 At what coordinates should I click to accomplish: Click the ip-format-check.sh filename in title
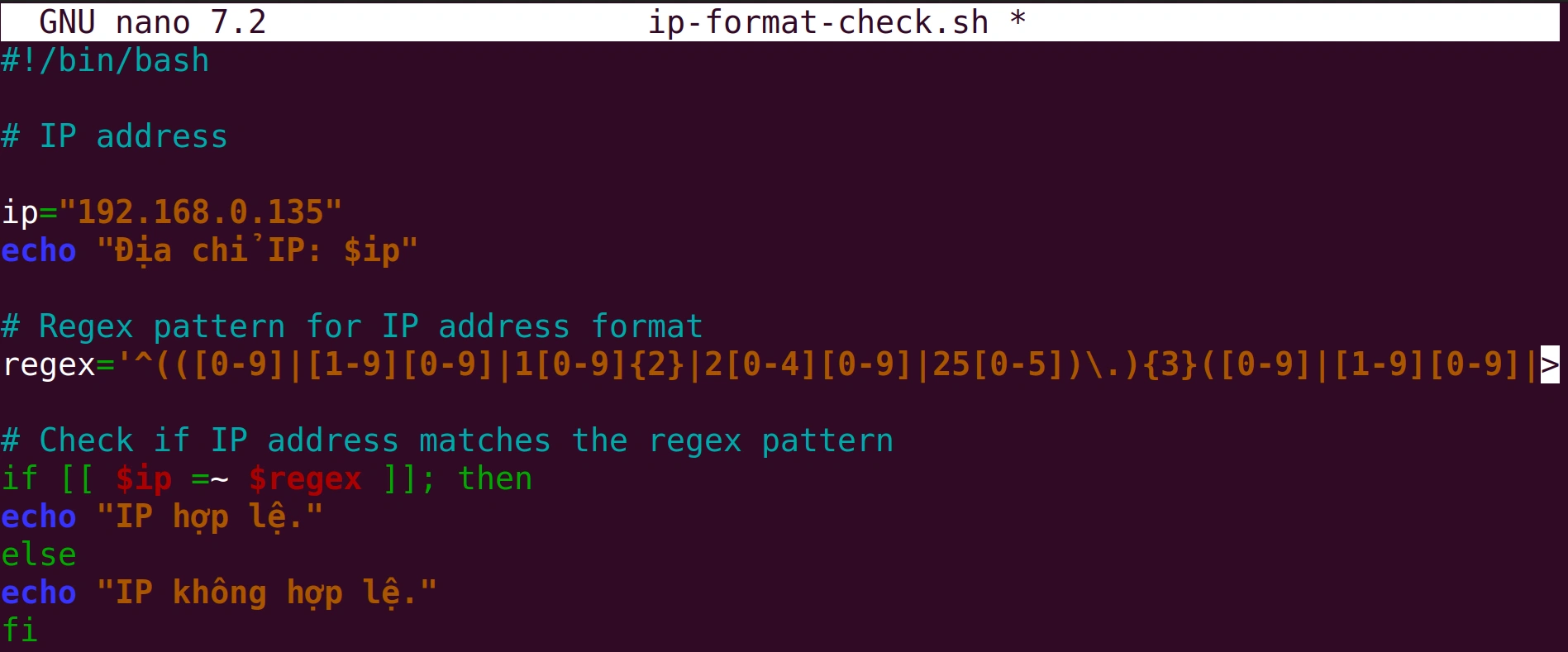pos(818,22)
